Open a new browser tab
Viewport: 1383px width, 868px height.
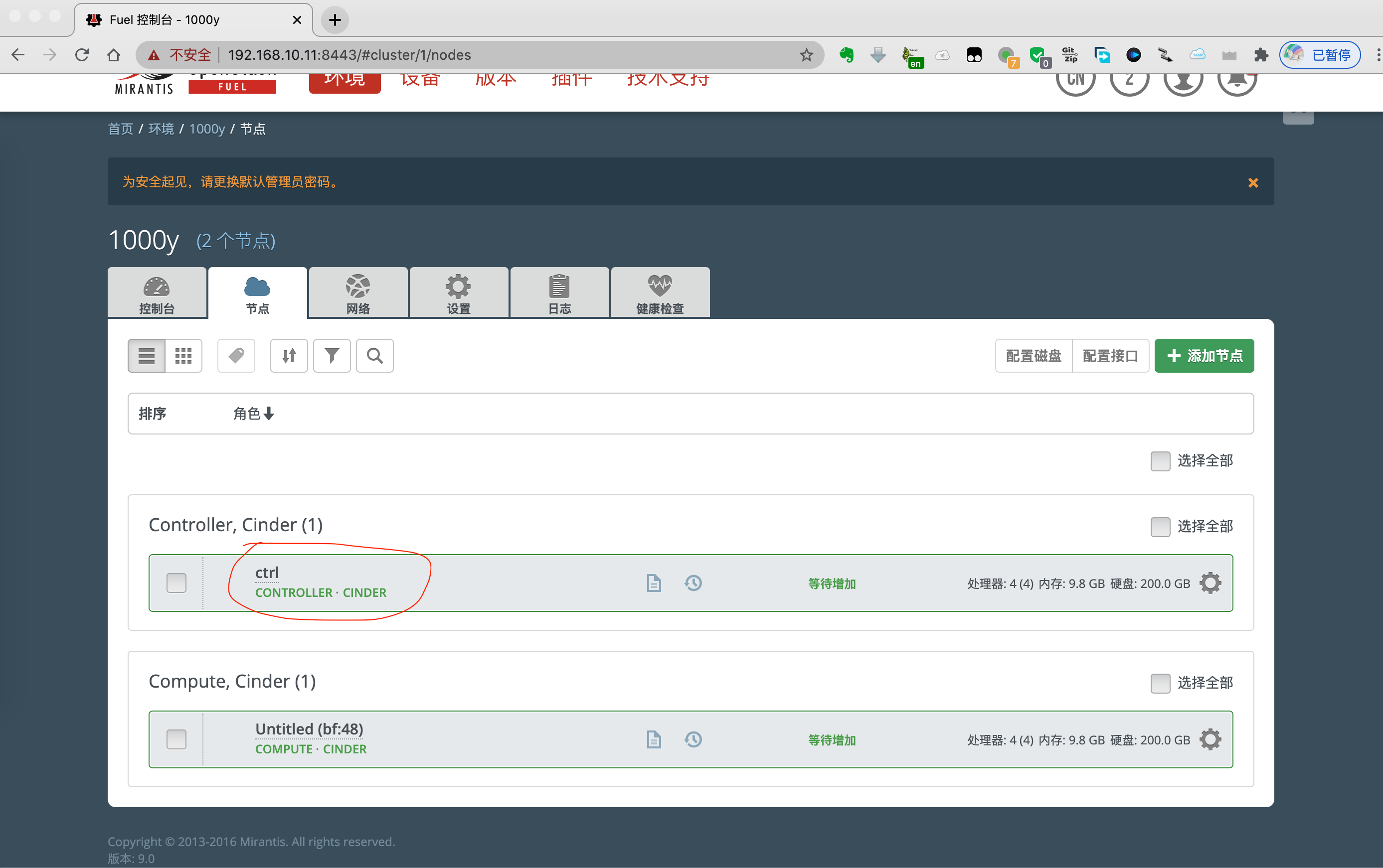pos(335,20)
